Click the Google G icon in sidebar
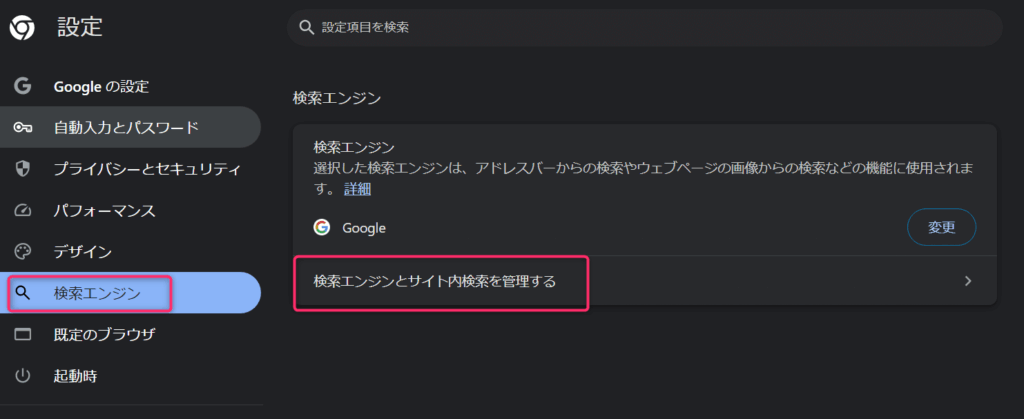The image size is (1024, 419). (23, 86)
